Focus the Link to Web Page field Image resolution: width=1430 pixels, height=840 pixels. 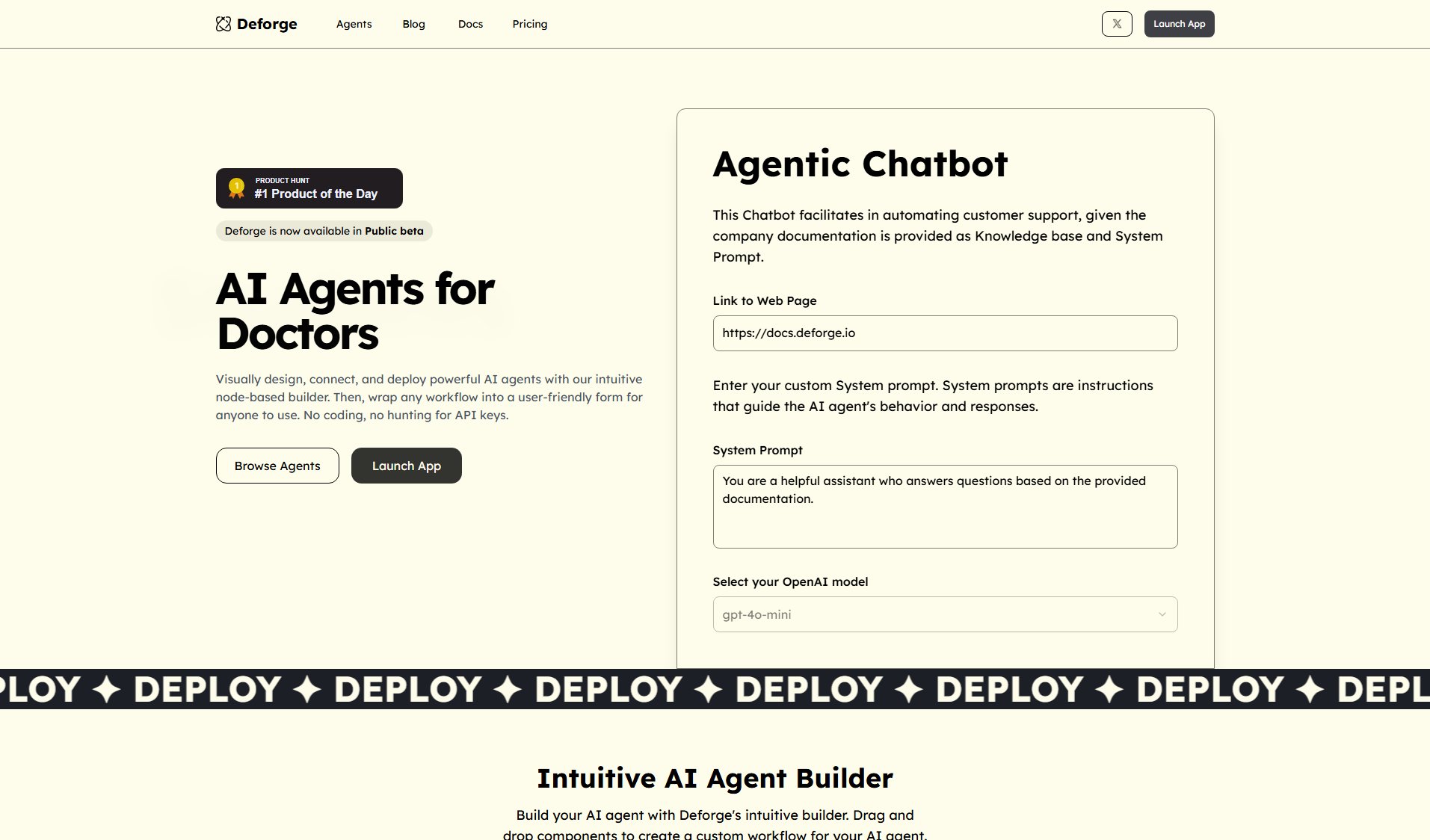coord(944,333)
